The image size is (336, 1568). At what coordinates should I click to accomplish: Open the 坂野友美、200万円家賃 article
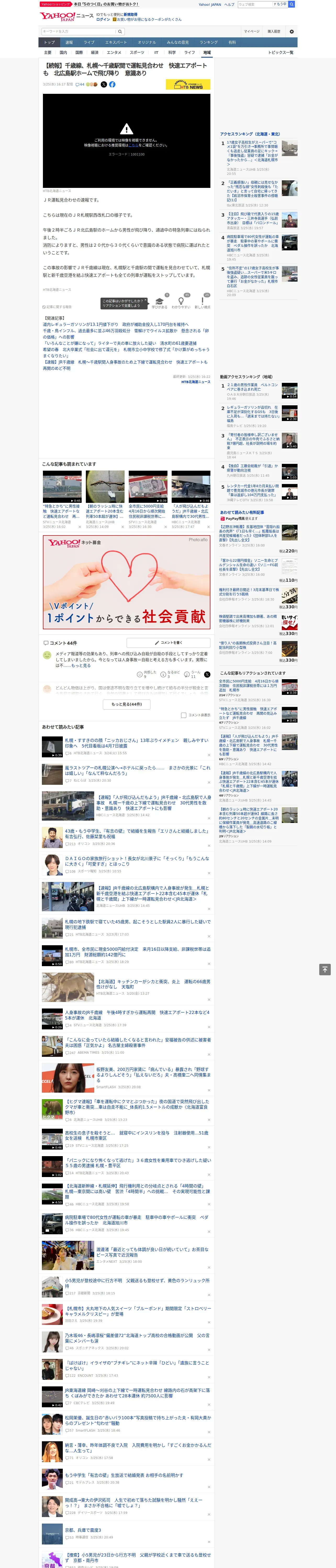pyautogui.click(x=153, y=1074)
